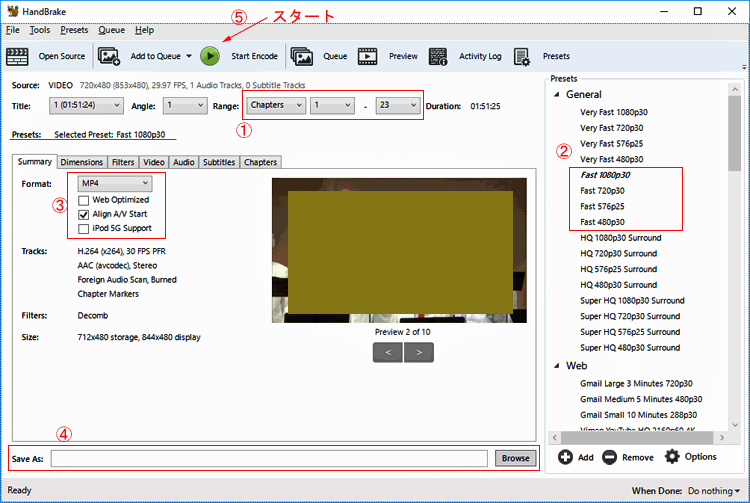The image size is (750, 503).
Task: Click the Remove preset minus icon
Action: point(609,457)
